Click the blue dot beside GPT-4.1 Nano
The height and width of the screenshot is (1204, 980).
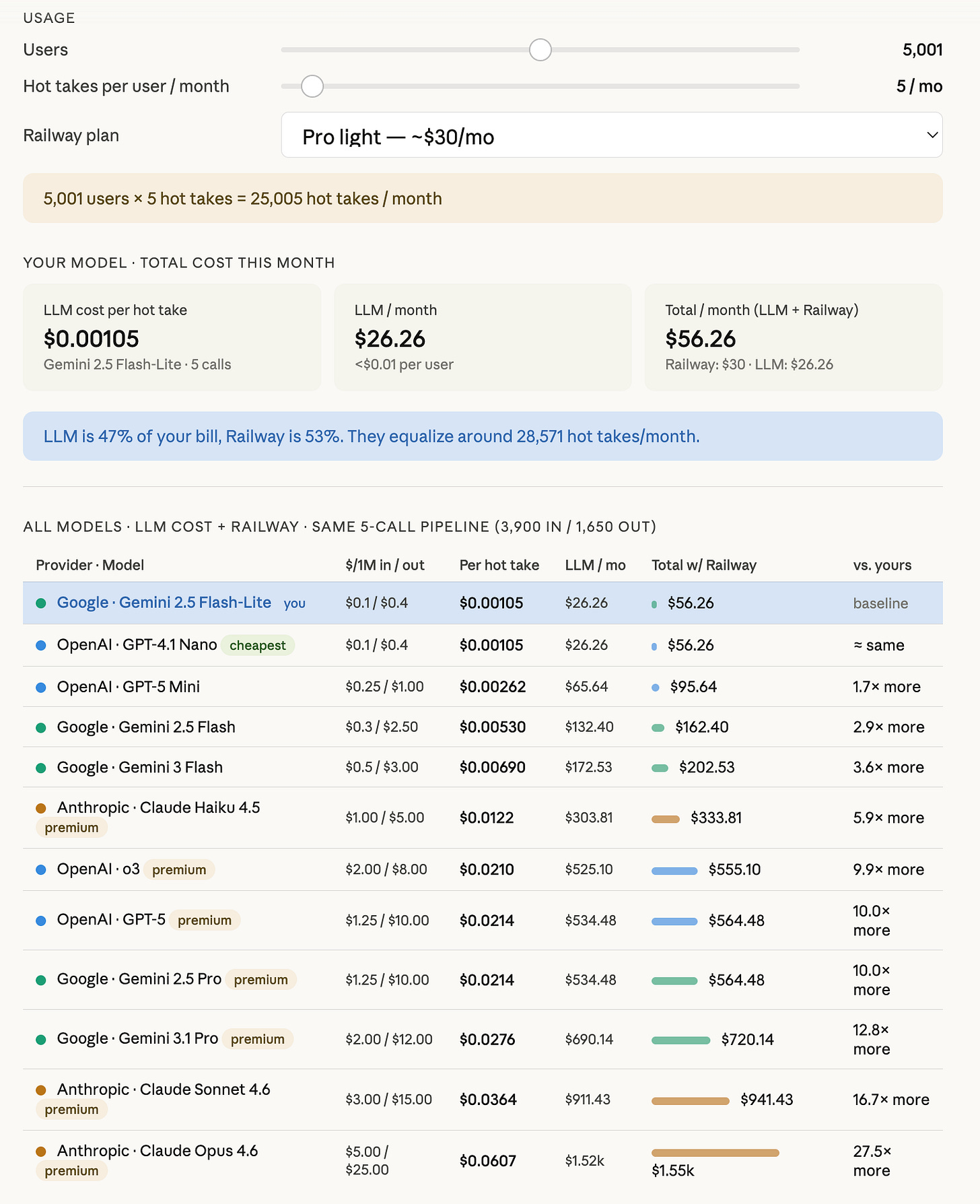click(41, 645)
